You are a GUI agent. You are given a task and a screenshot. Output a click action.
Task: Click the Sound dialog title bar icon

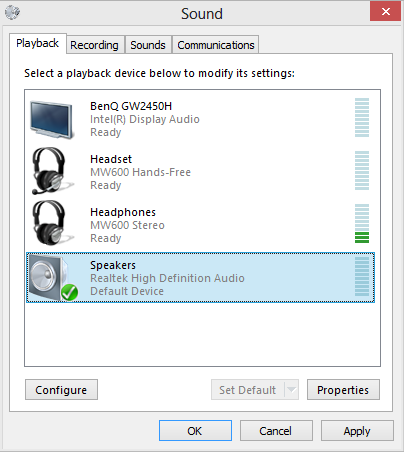pos(12,13)
